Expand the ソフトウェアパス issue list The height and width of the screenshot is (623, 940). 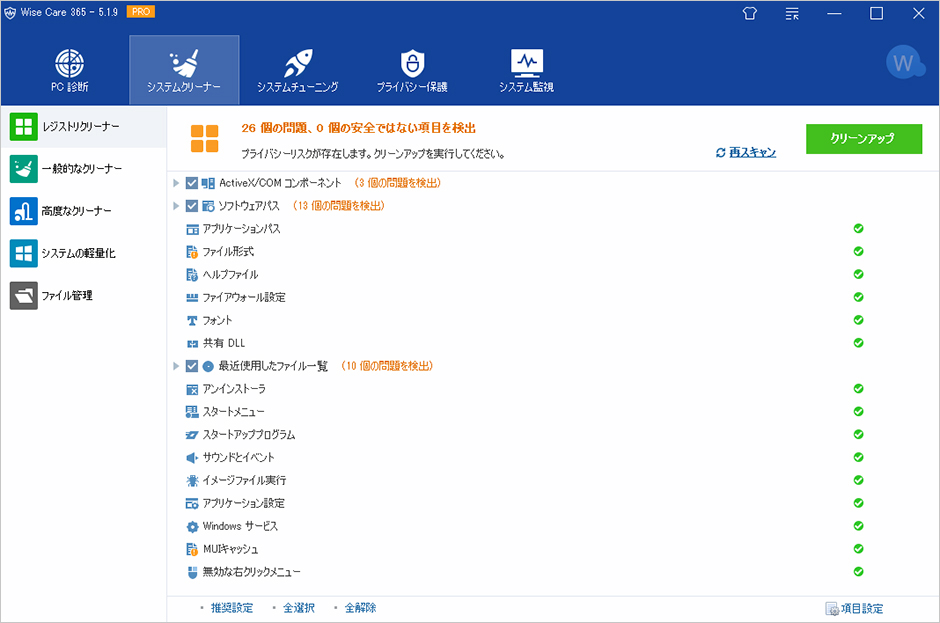pos(177,206)
